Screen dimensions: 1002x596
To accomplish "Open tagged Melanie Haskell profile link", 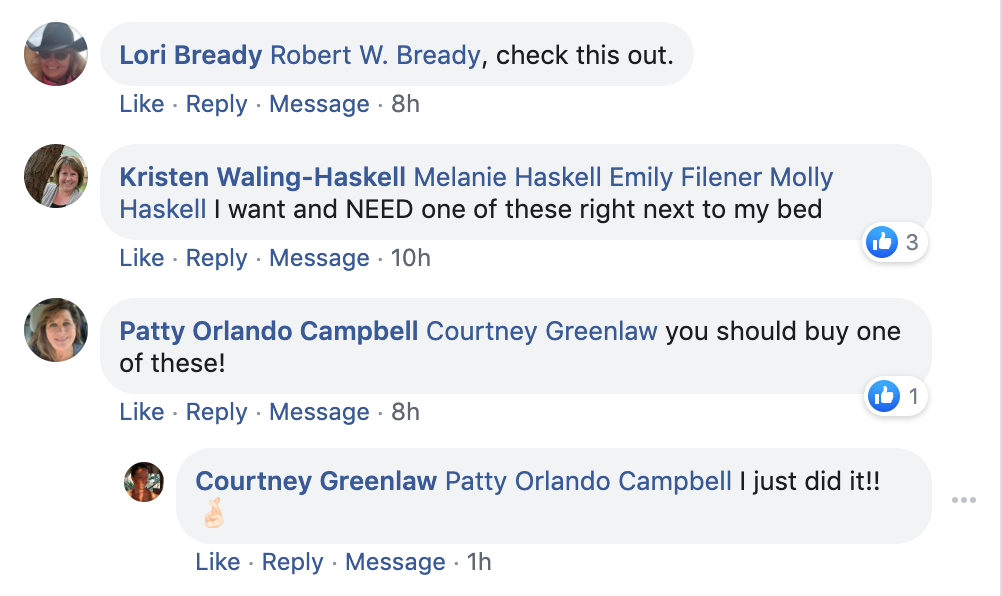I will pyautogui.click(x=507, y=177).
